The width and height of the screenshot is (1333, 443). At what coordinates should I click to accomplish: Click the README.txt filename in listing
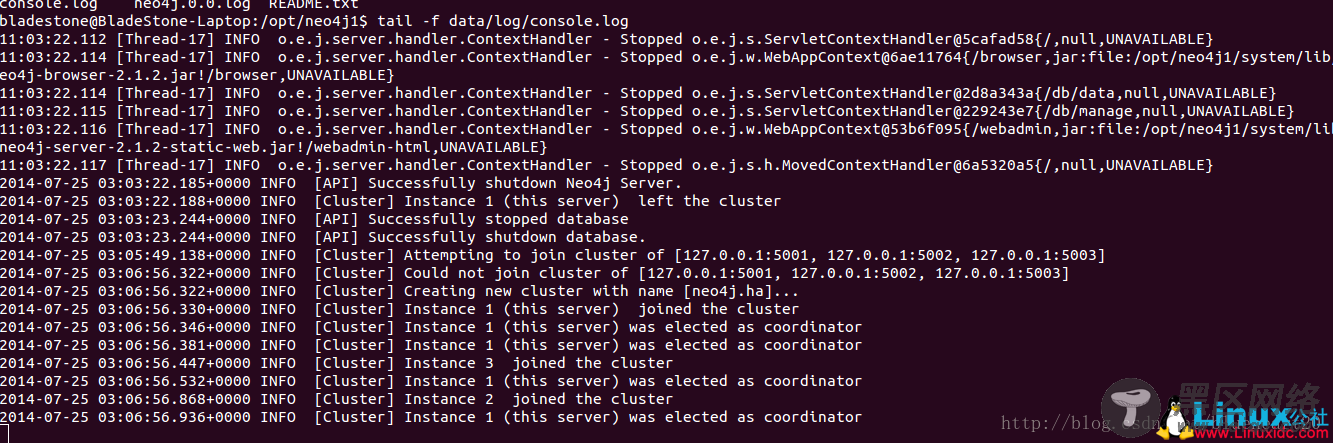tap(313, 4)
